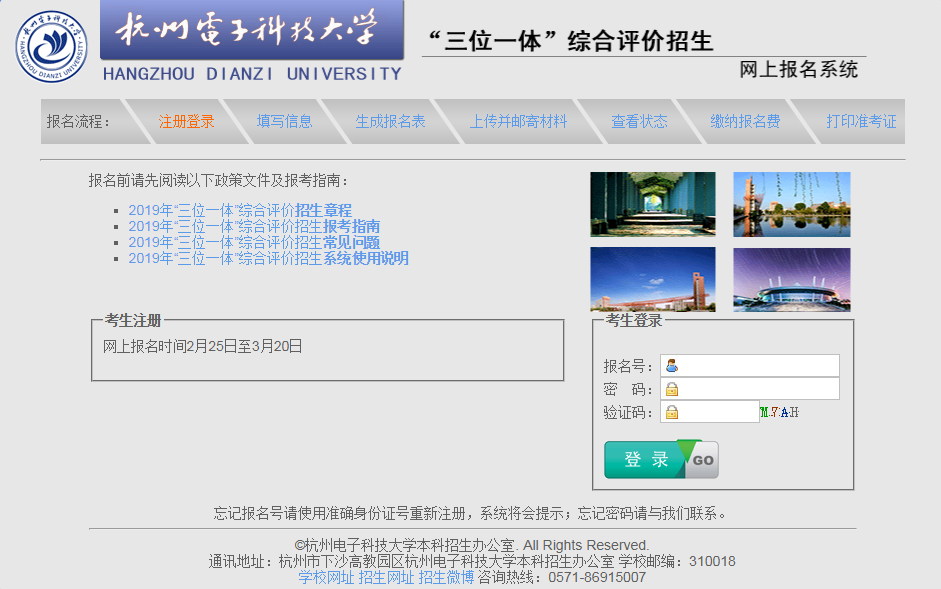The height and width of the screenshot is (589, 941).
Task: Open the 招生微博 footer link
Action: pos(446,578)
